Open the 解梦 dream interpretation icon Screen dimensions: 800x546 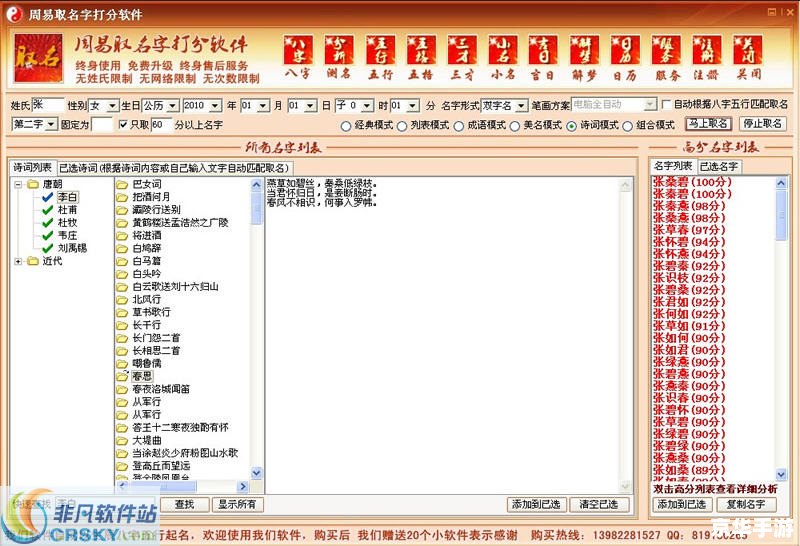pos(584,57)
